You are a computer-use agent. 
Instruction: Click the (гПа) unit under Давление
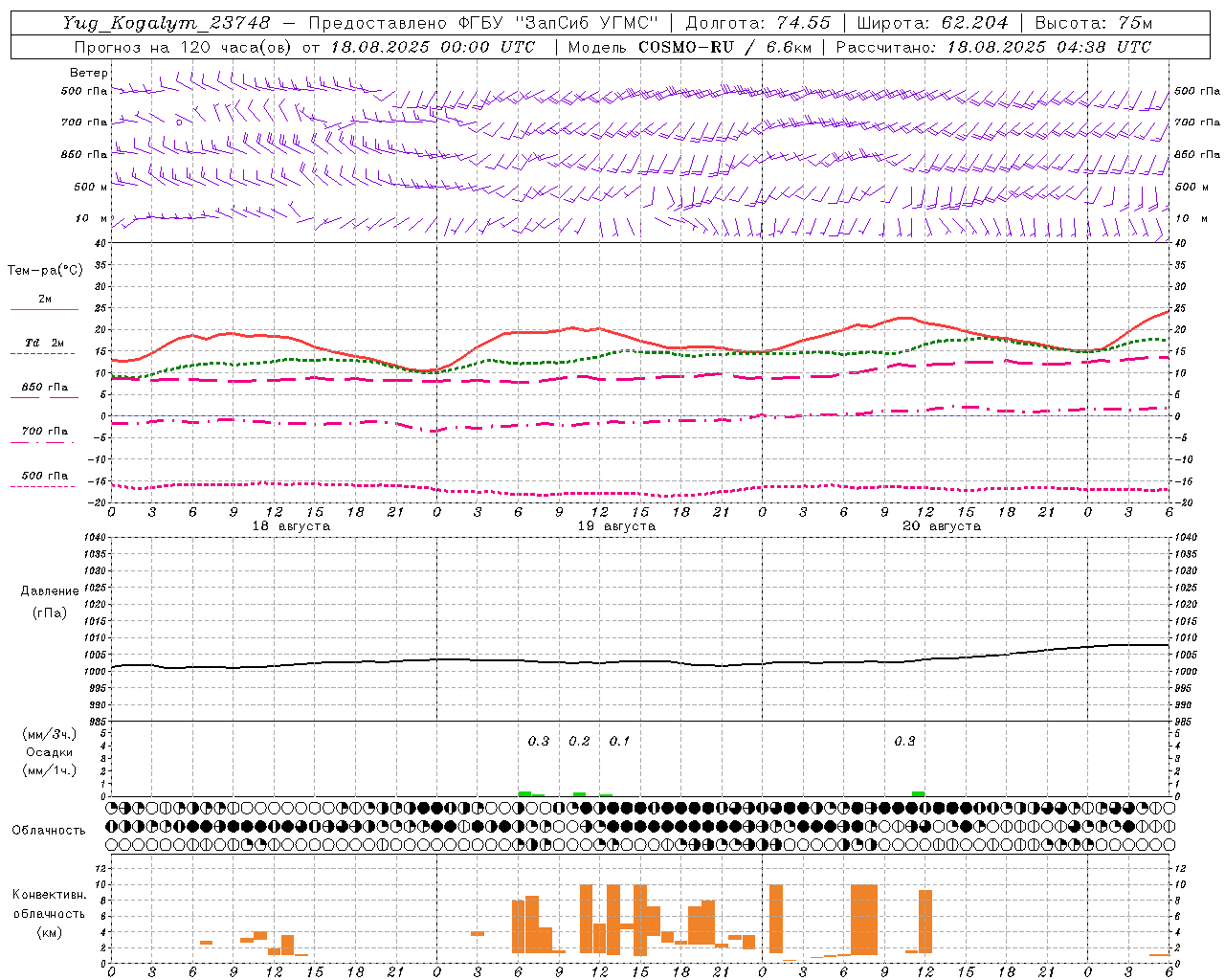tap(50, 613)
